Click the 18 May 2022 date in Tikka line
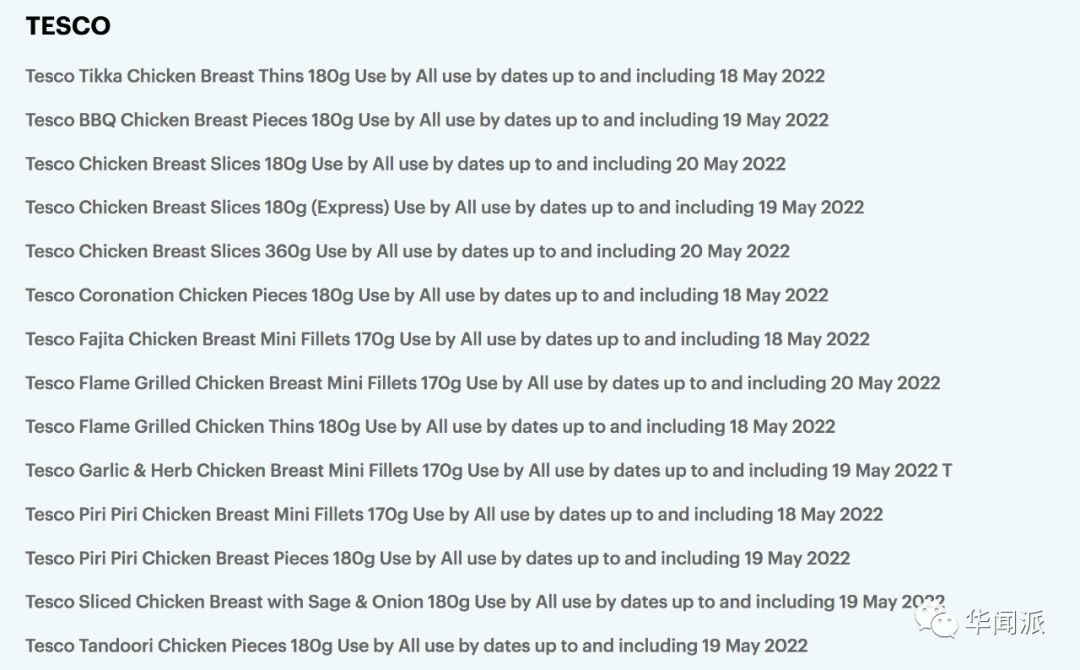 (x=772, y=76)
